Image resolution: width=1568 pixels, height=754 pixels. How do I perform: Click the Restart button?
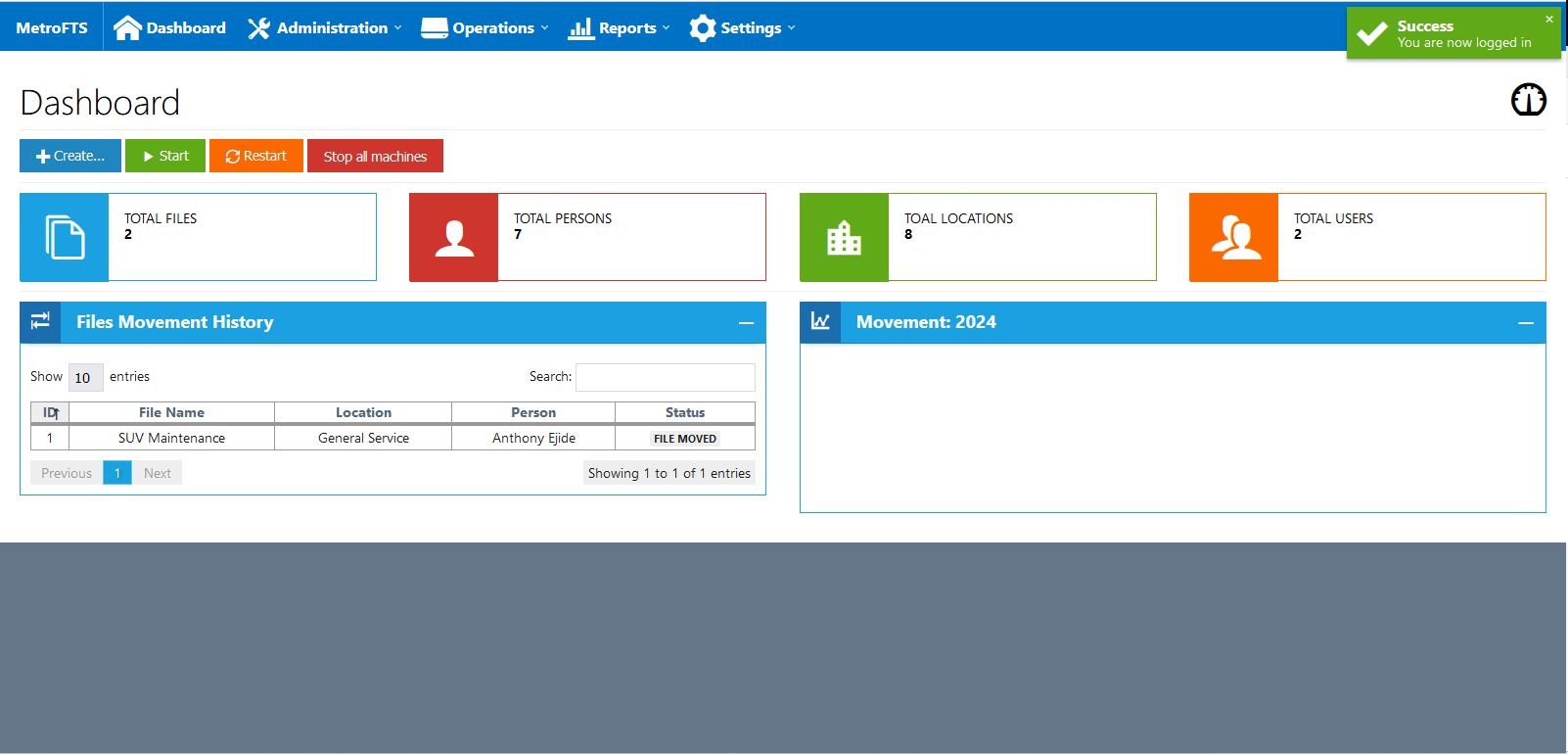256,156
